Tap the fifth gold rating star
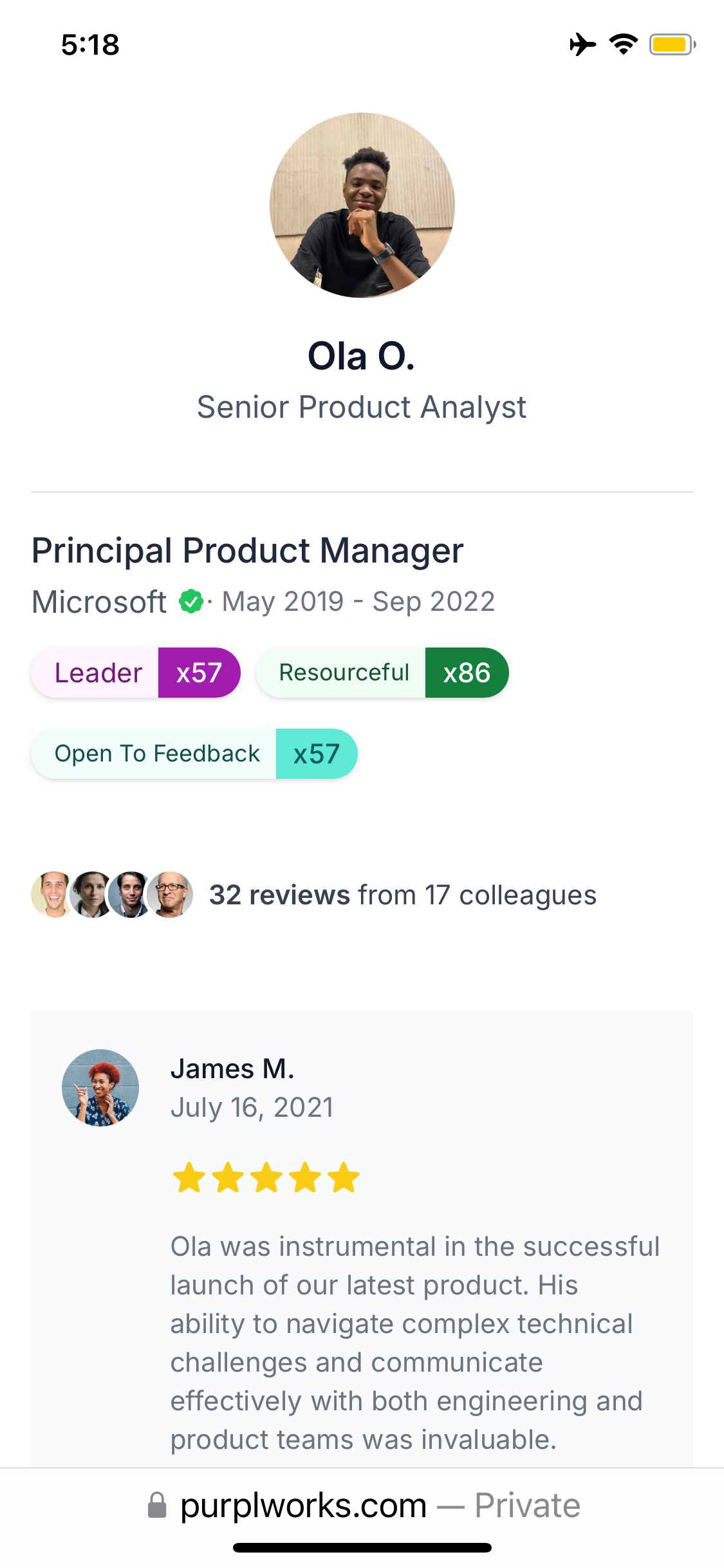 click(344, 1177)
